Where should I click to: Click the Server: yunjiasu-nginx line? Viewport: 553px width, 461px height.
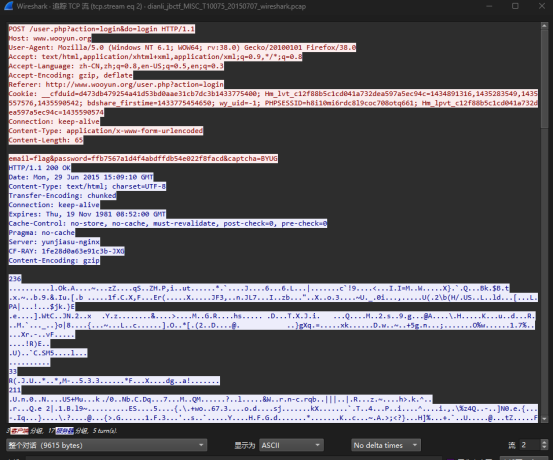coord(54,242)
